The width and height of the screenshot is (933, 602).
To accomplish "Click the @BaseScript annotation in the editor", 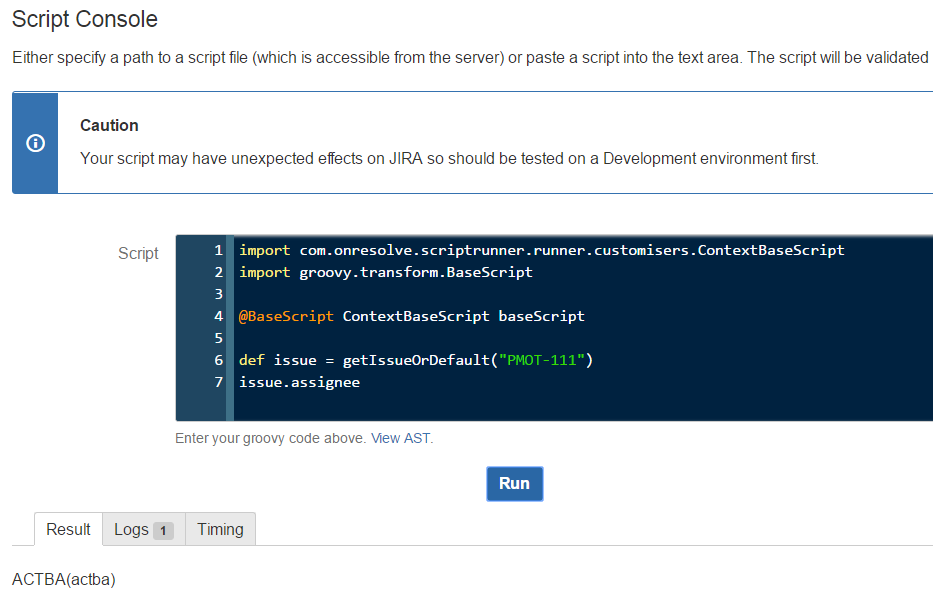I will 286,316.
